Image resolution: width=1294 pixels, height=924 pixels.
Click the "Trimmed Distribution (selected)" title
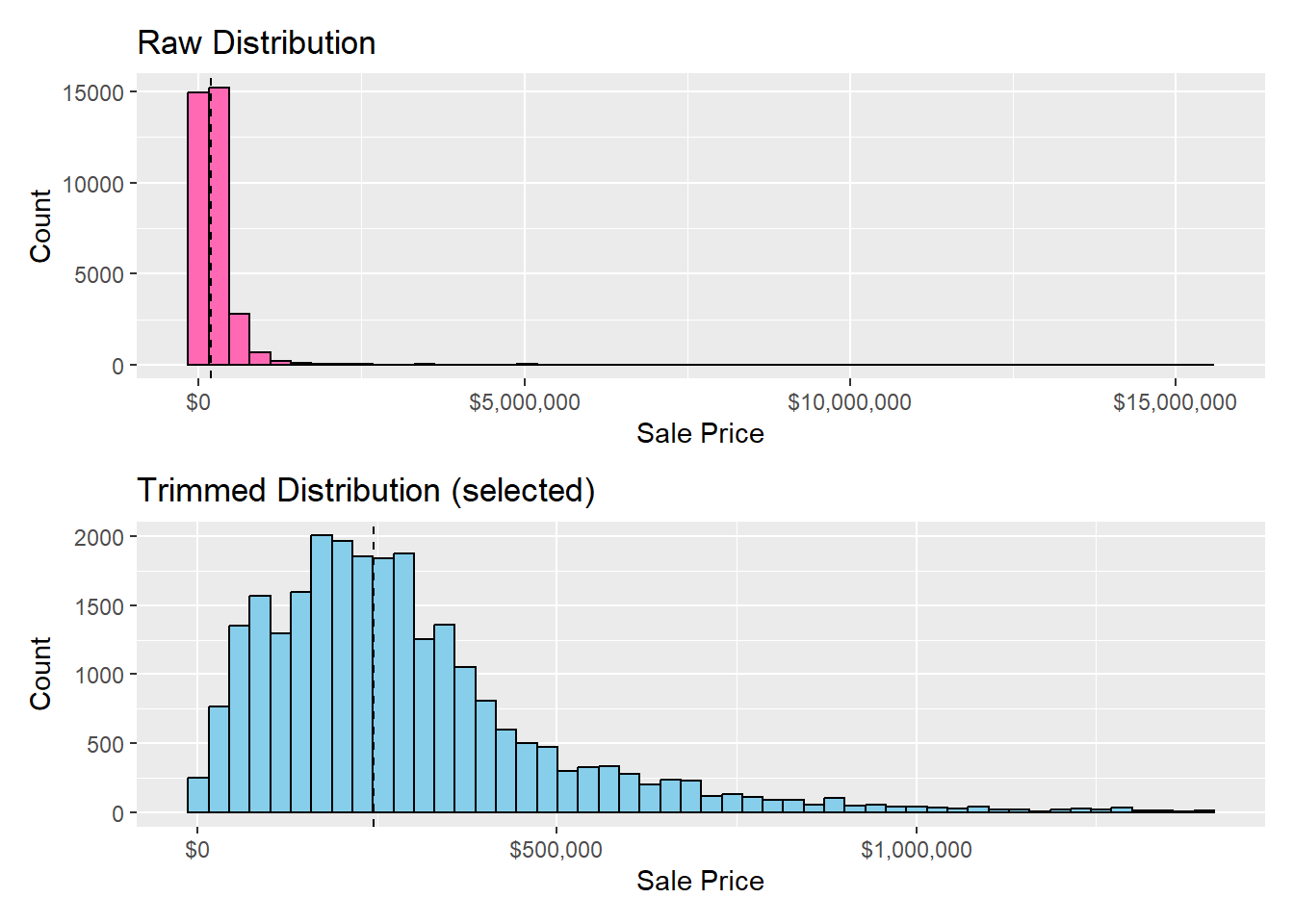click(x=366, y=491)
